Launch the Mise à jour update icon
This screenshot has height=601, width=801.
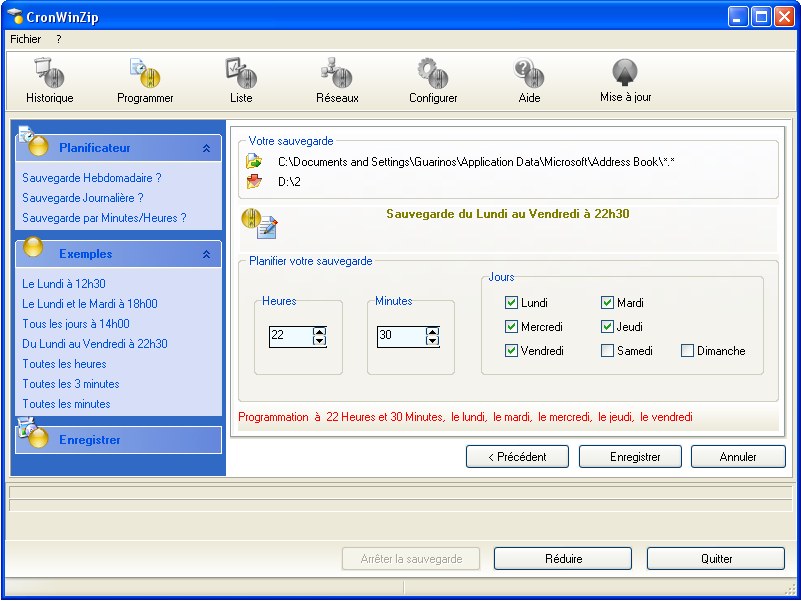click(625, 73)
